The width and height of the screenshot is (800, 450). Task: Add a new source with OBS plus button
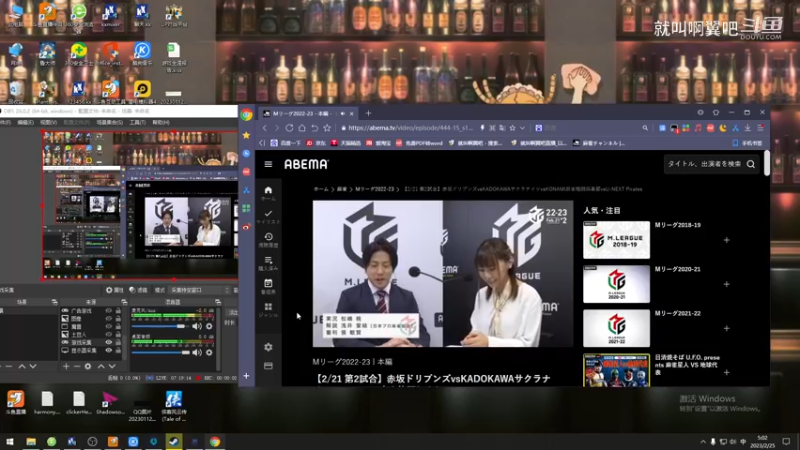pyautogui.click(x=66, y=366)
